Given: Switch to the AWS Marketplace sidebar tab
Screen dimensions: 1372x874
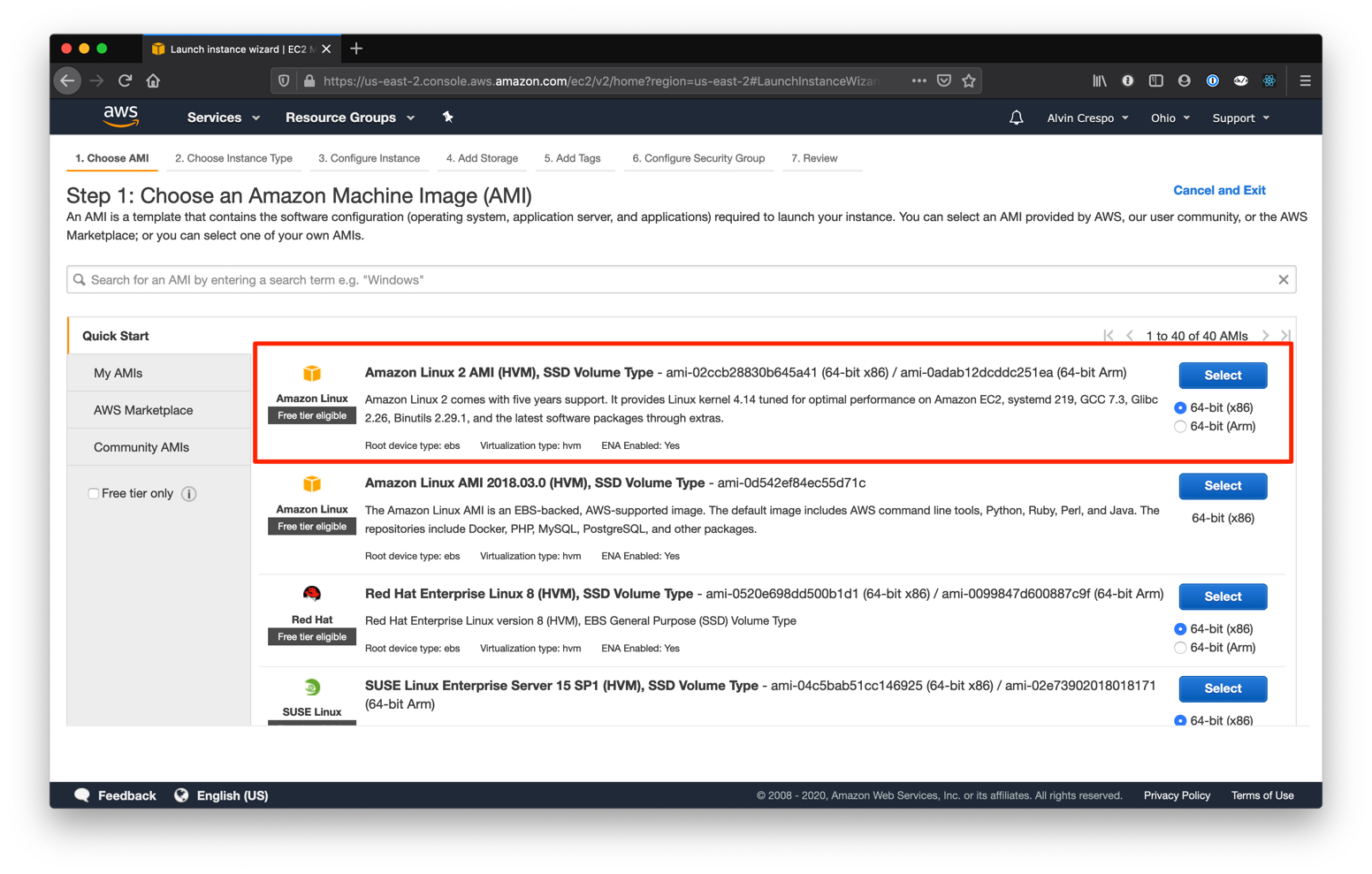Looking at the screenshot, I should (x=143, y=409).
